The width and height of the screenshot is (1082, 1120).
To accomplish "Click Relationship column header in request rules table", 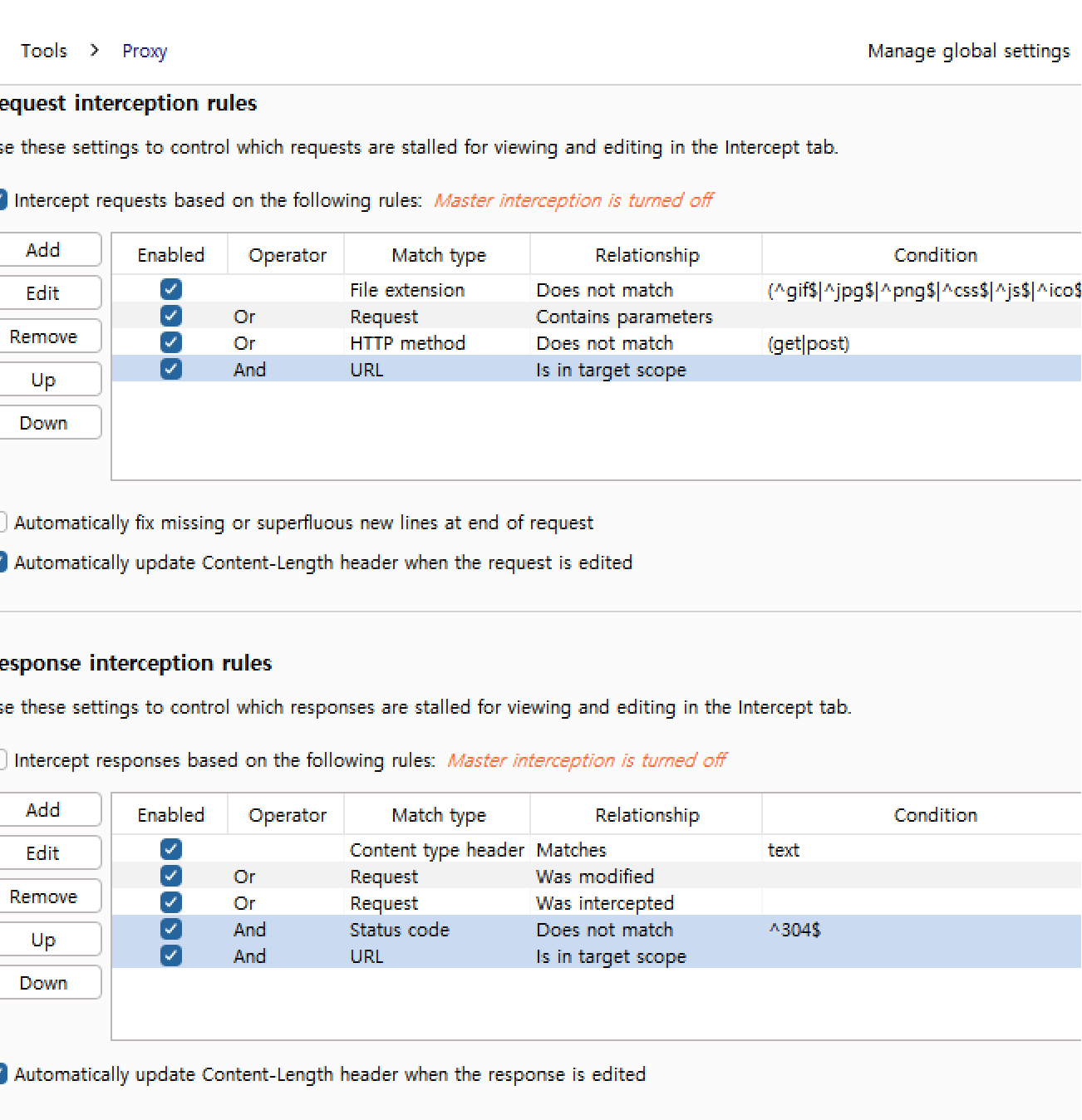I will [647, 255].
